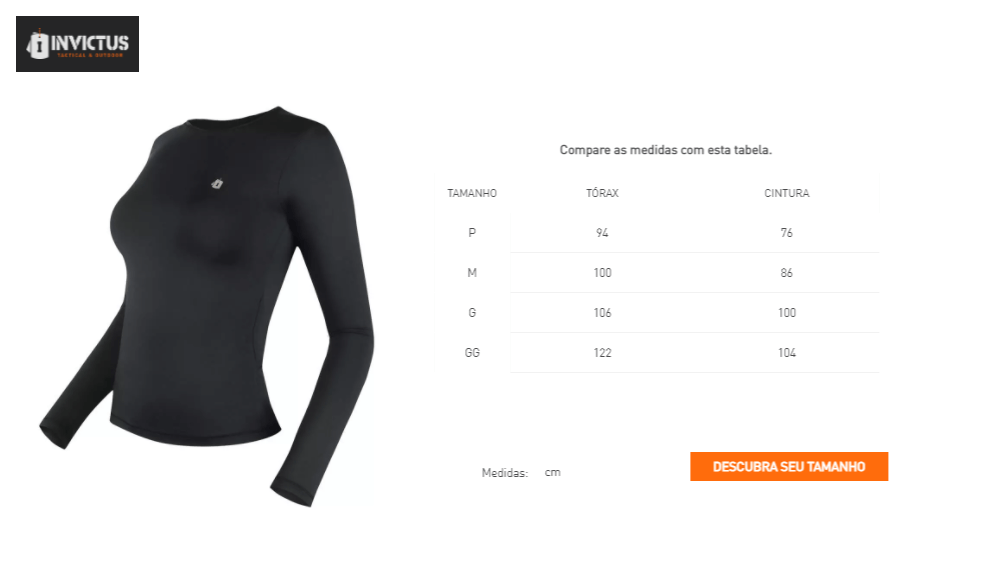The height and width of the screenshot is (572, 1000).
Task: Click the 122 tórax value for GG
Action: (x=603, y=353)
